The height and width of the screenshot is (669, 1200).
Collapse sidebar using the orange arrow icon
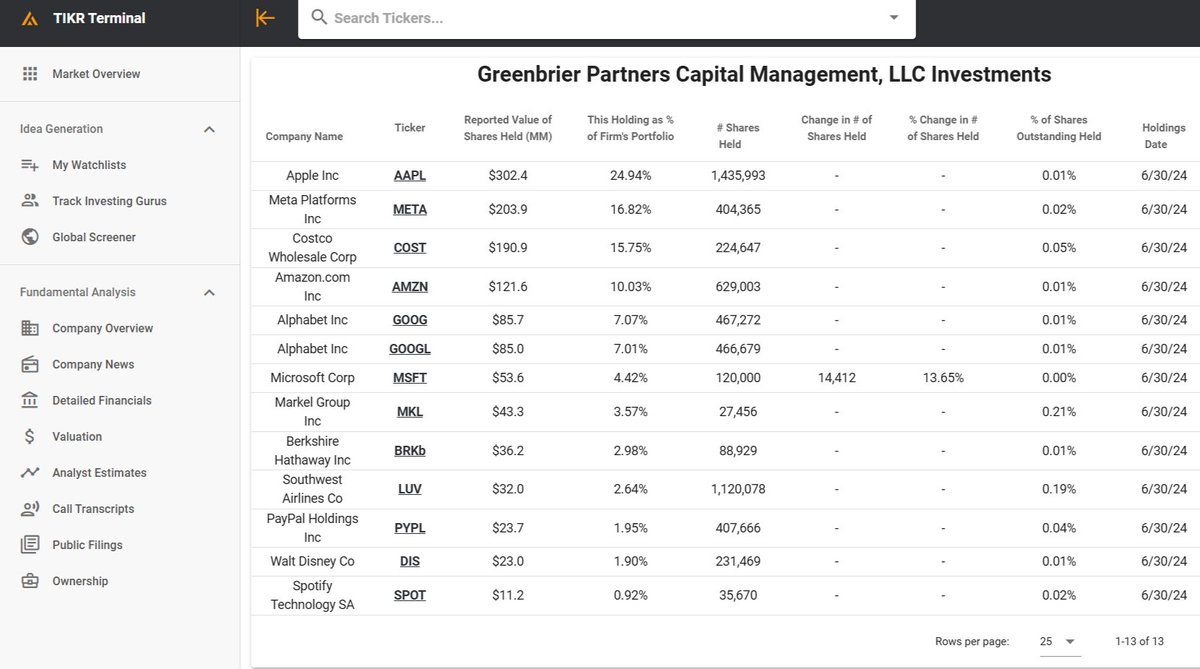pos(265,18)
